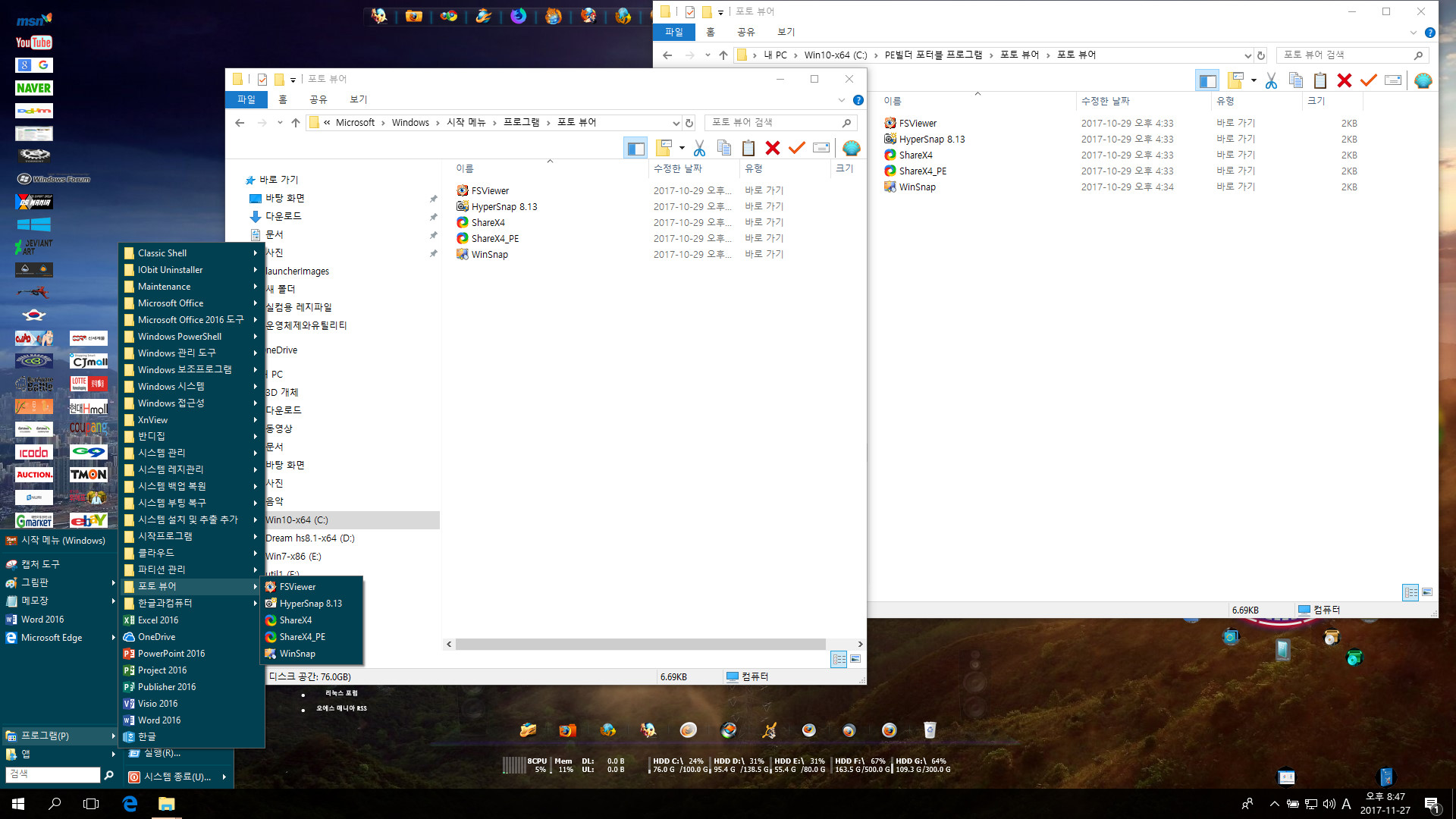Click Copy icon in front Explorer toolbar

pyautogui.click(x=724, y=148)
